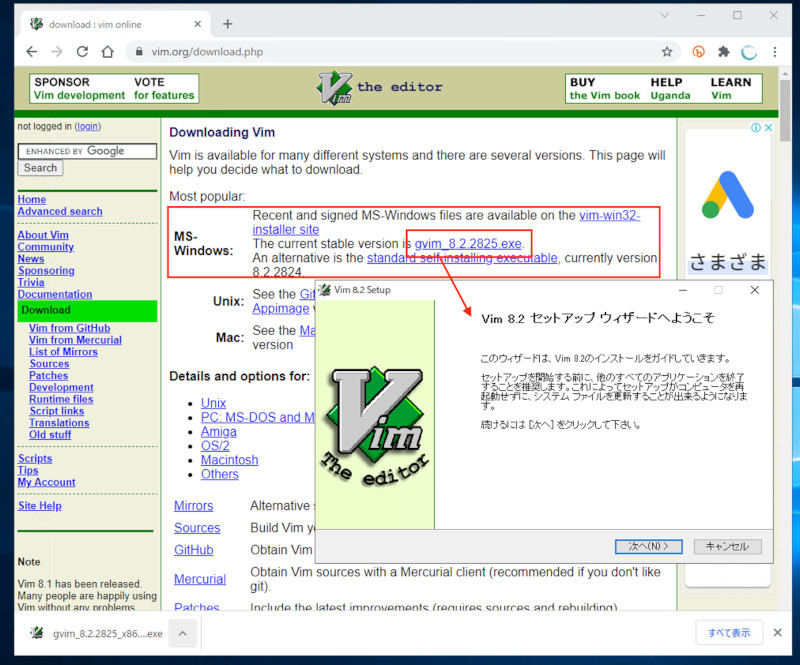
Task: Open a new browser tab
Action: [x=227, y=24]
